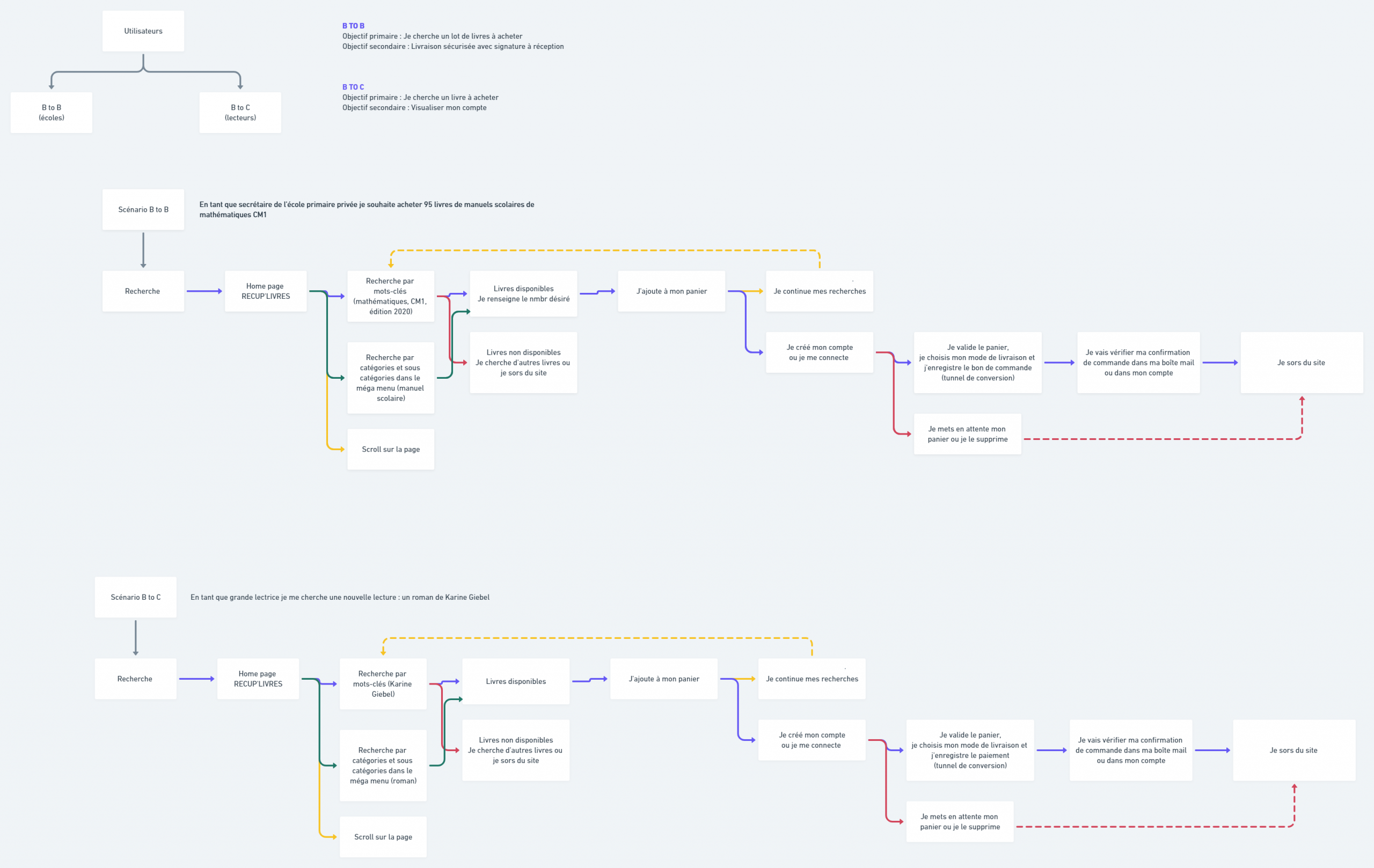Click the B to C (lecteurs) box
The width and height of the screenshot is (1374, 868).
(240, 112)
